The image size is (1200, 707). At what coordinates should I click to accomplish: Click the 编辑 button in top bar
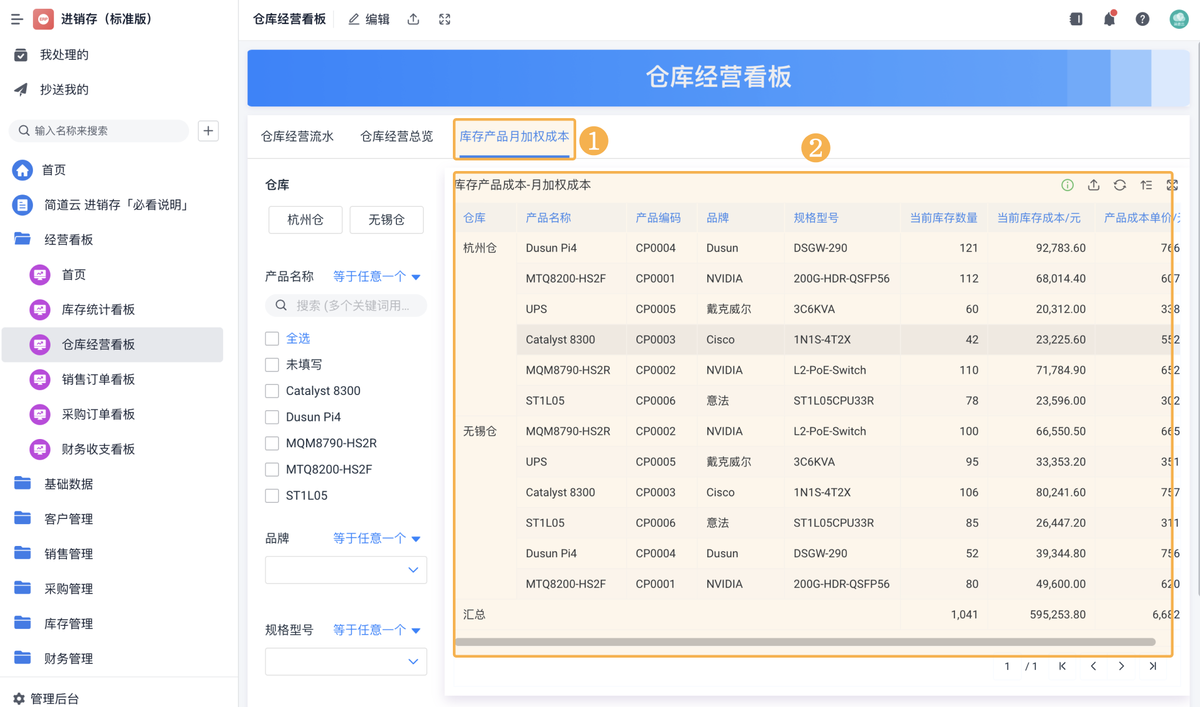click(369, 19)
